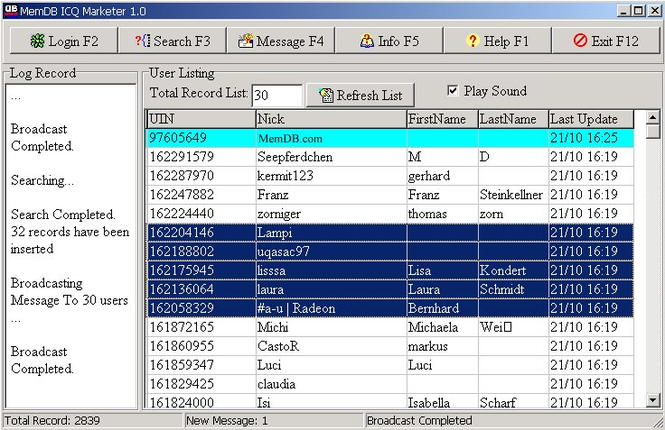Select the row with UIN 97605649
Viewport: 665px width, 430px height.
click(390, 138)
